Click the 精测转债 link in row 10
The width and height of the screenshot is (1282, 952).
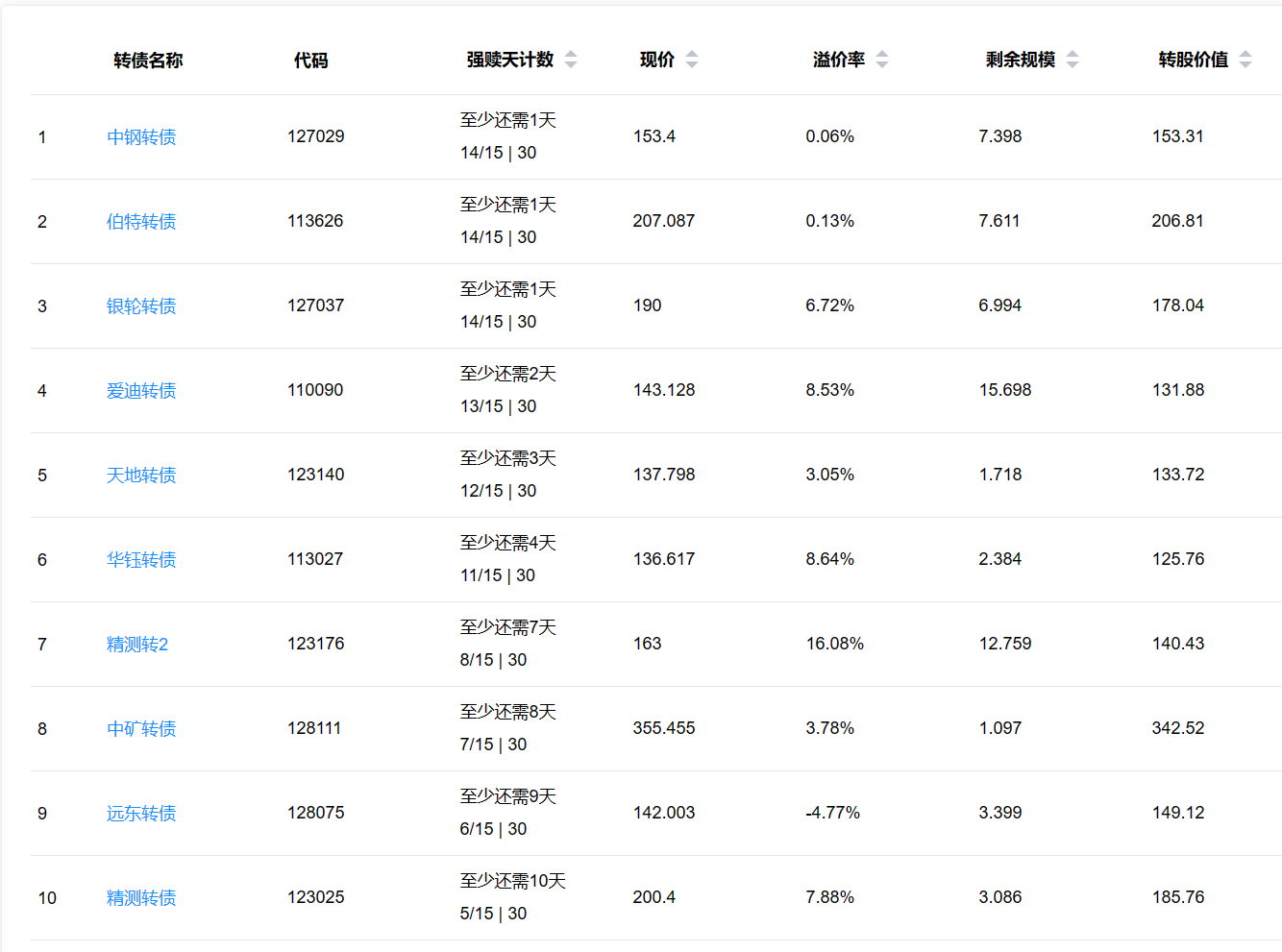[141, 898]
